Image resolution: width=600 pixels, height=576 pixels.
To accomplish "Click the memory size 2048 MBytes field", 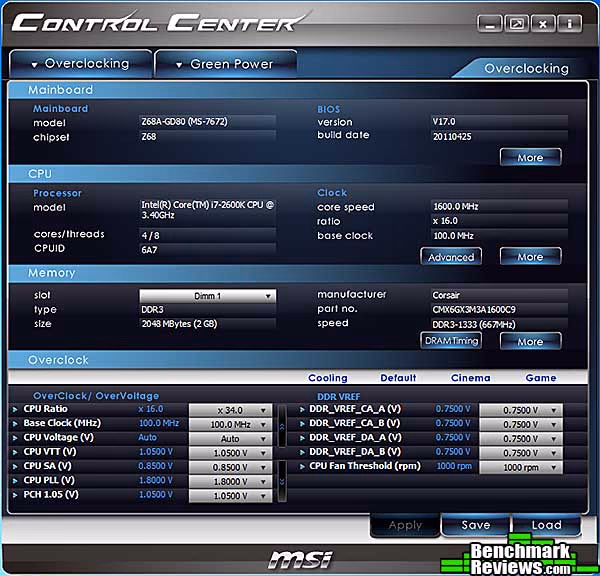I will point(207,324).
